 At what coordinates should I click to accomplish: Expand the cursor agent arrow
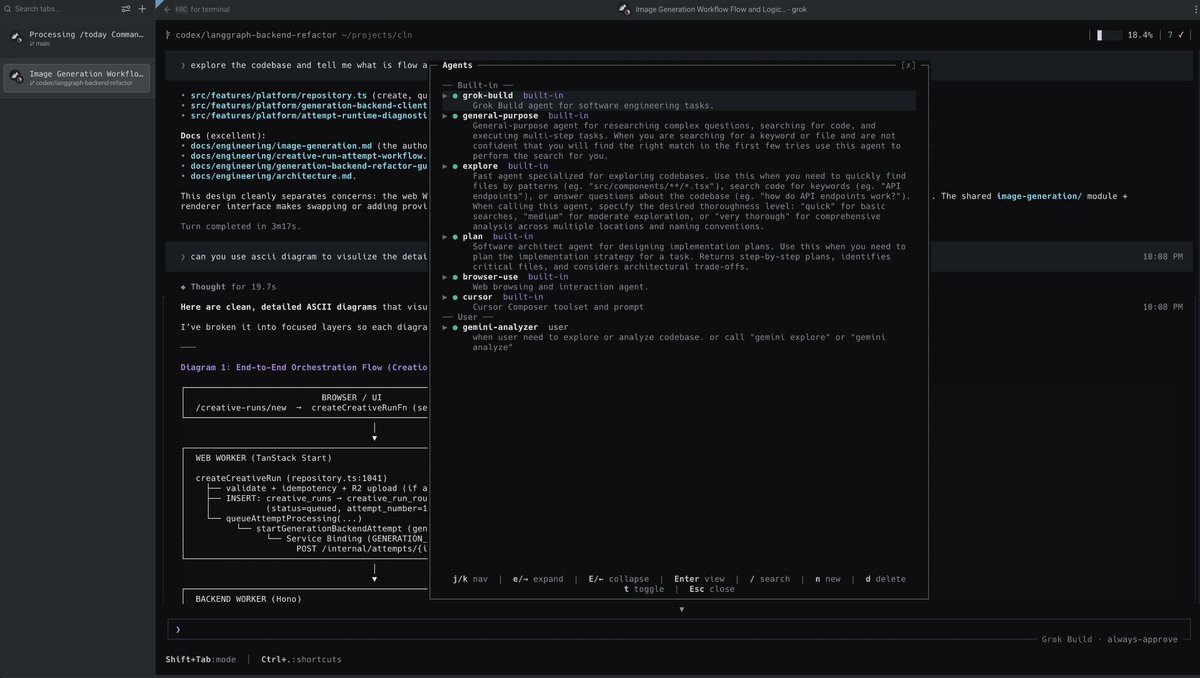pyautogui.click(x=445, y=297)
